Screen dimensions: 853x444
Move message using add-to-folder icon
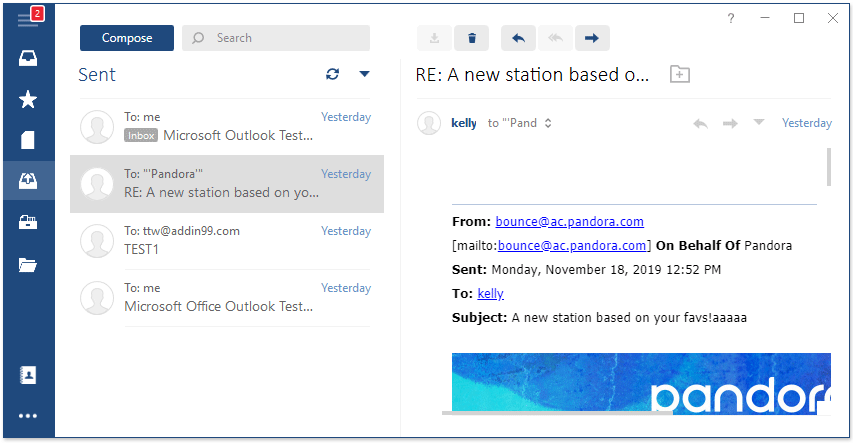[679, 74]
